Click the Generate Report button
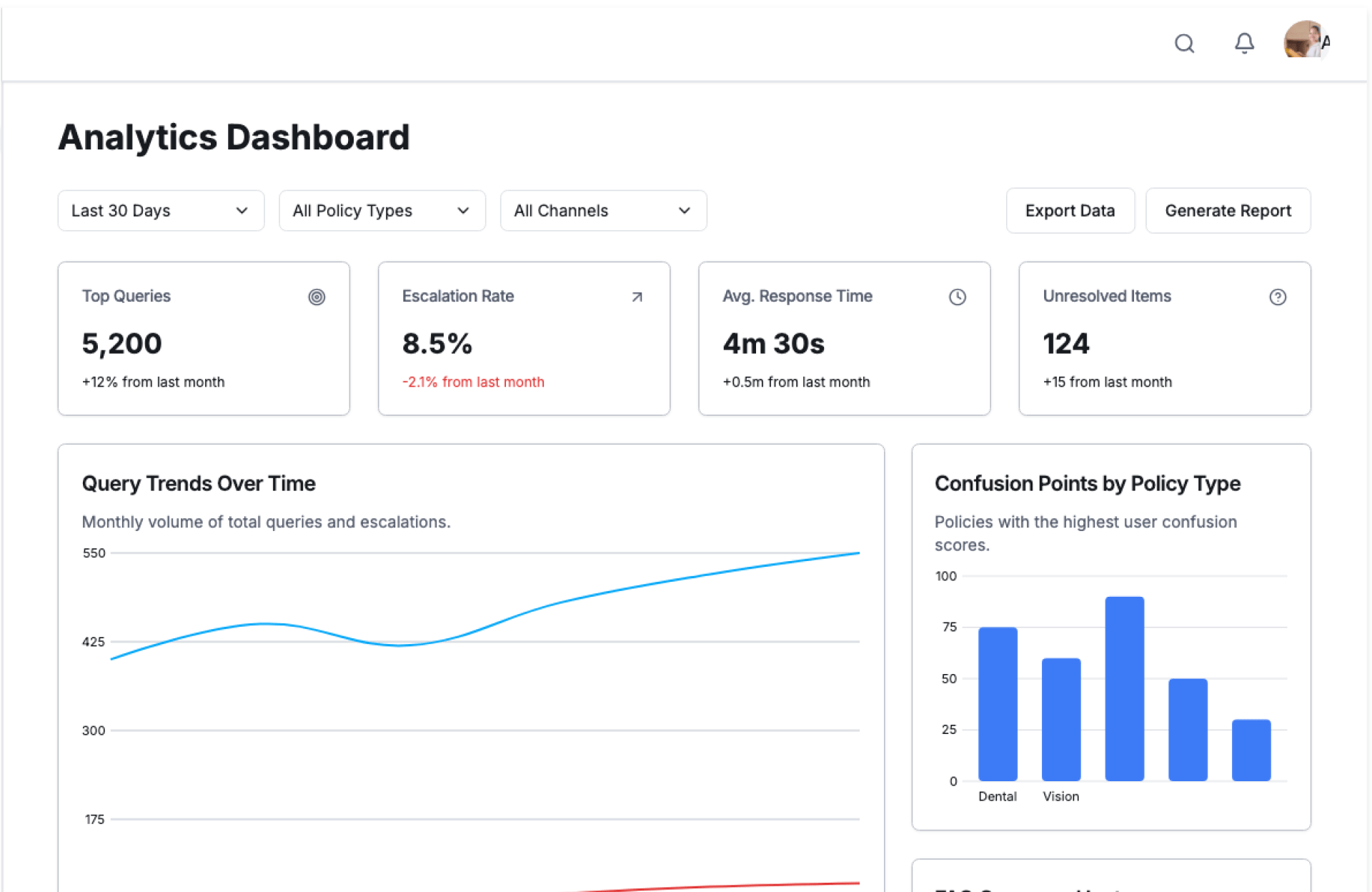1372x892 pixels. [x=1227, y=211]
